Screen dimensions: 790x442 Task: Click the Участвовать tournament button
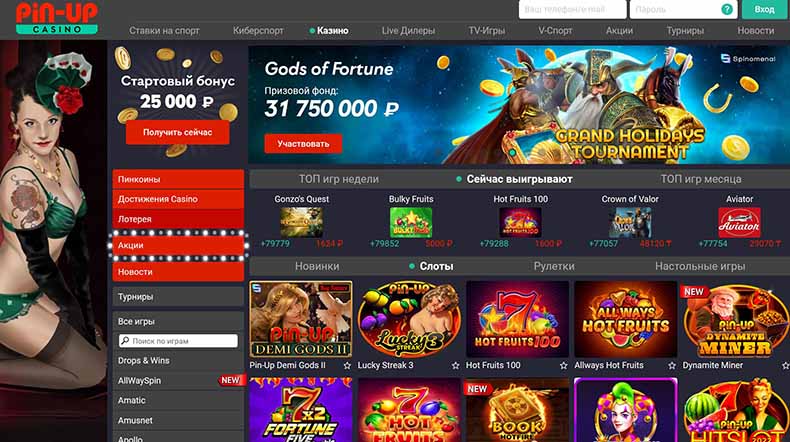303,144
